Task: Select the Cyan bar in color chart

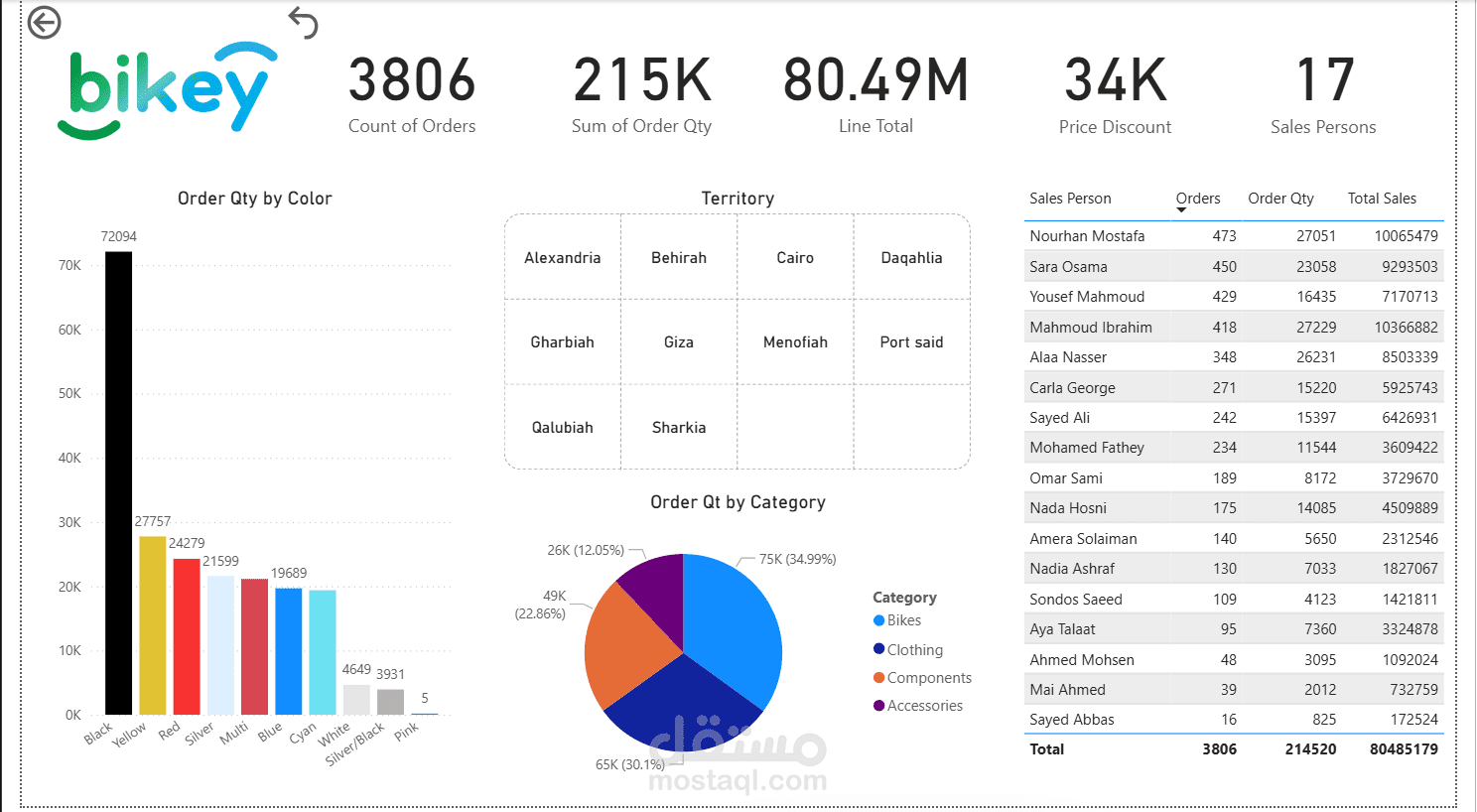Action: tap(323, 652)
